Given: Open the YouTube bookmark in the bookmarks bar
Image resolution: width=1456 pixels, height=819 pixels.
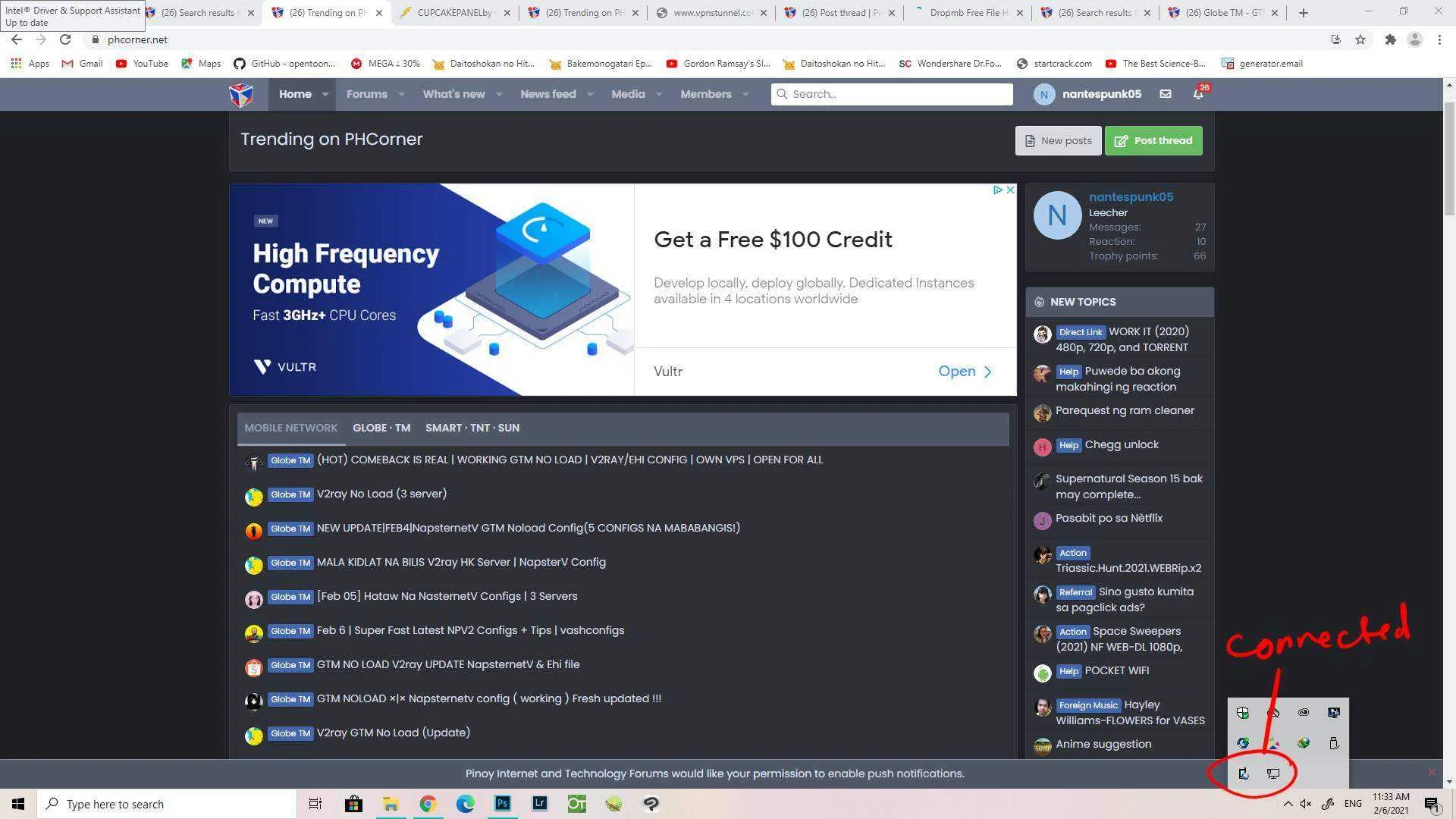Looking at the screenshot, I should 142,64.
